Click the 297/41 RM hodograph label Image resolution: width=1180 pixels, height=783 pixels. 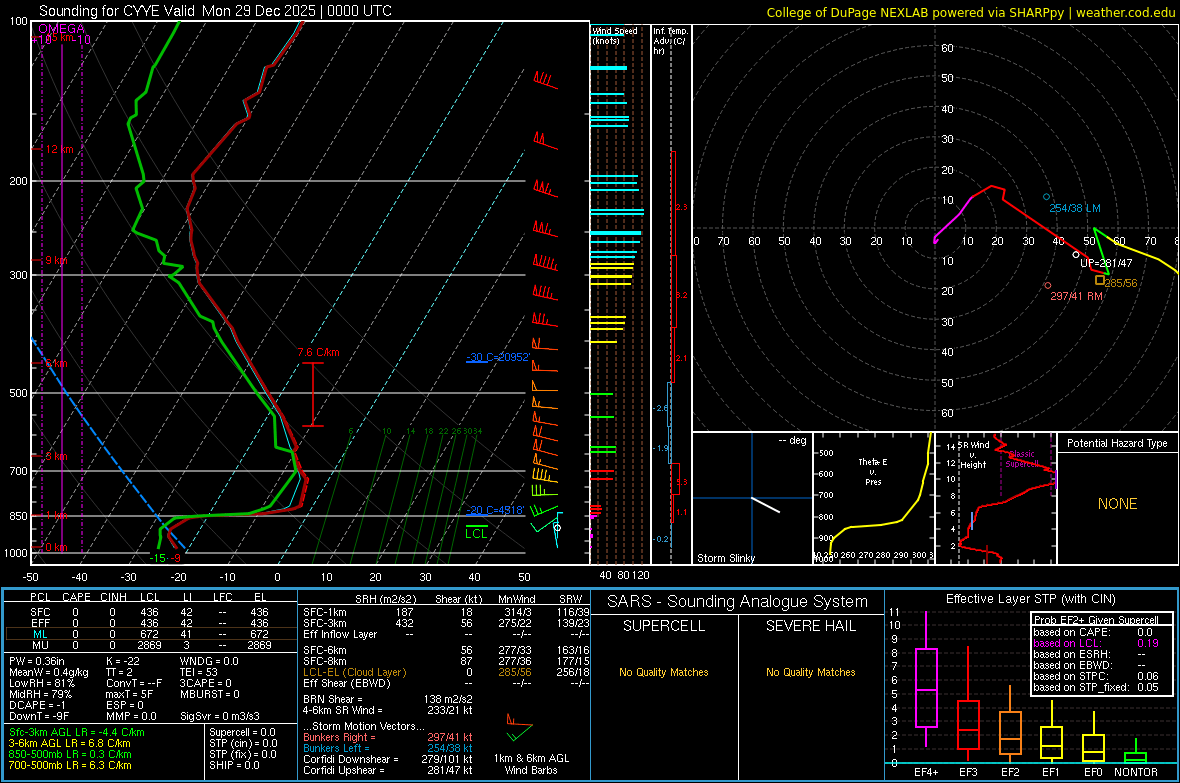pos(1076,296)
